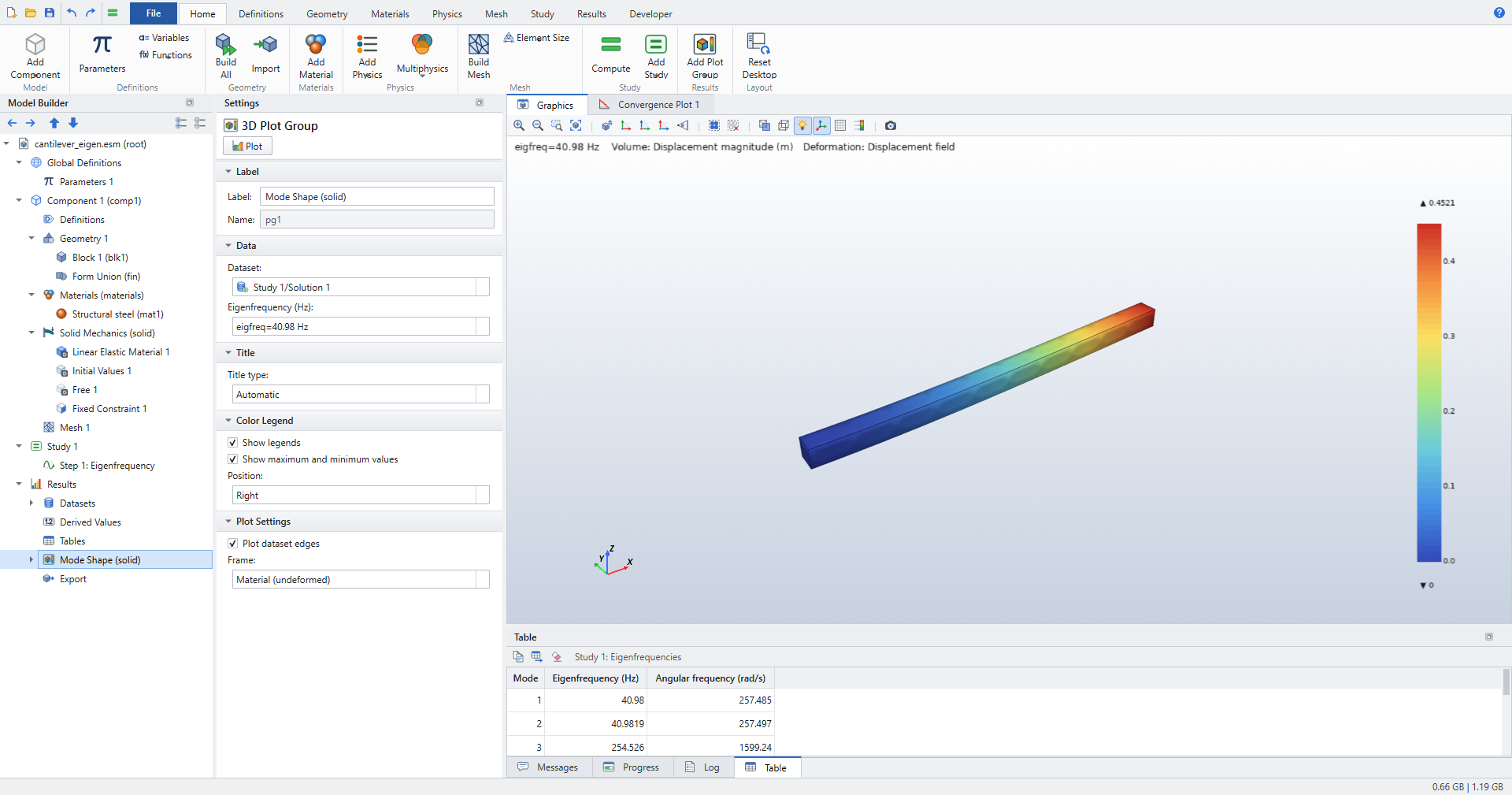This screenshot has height=795, width=1512.
Task: Toggle the Show legends checkbox
Action: [x=232, y=443]
